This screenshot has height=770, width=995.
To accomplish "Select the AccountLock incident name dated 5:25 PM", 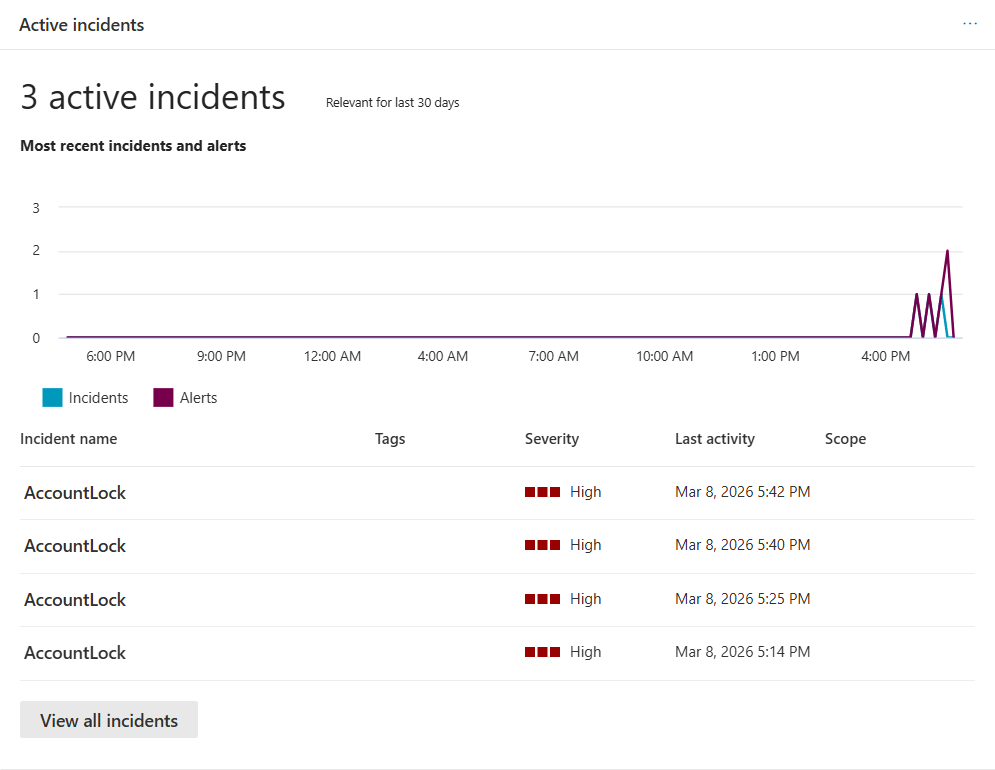I will (75, 600).
